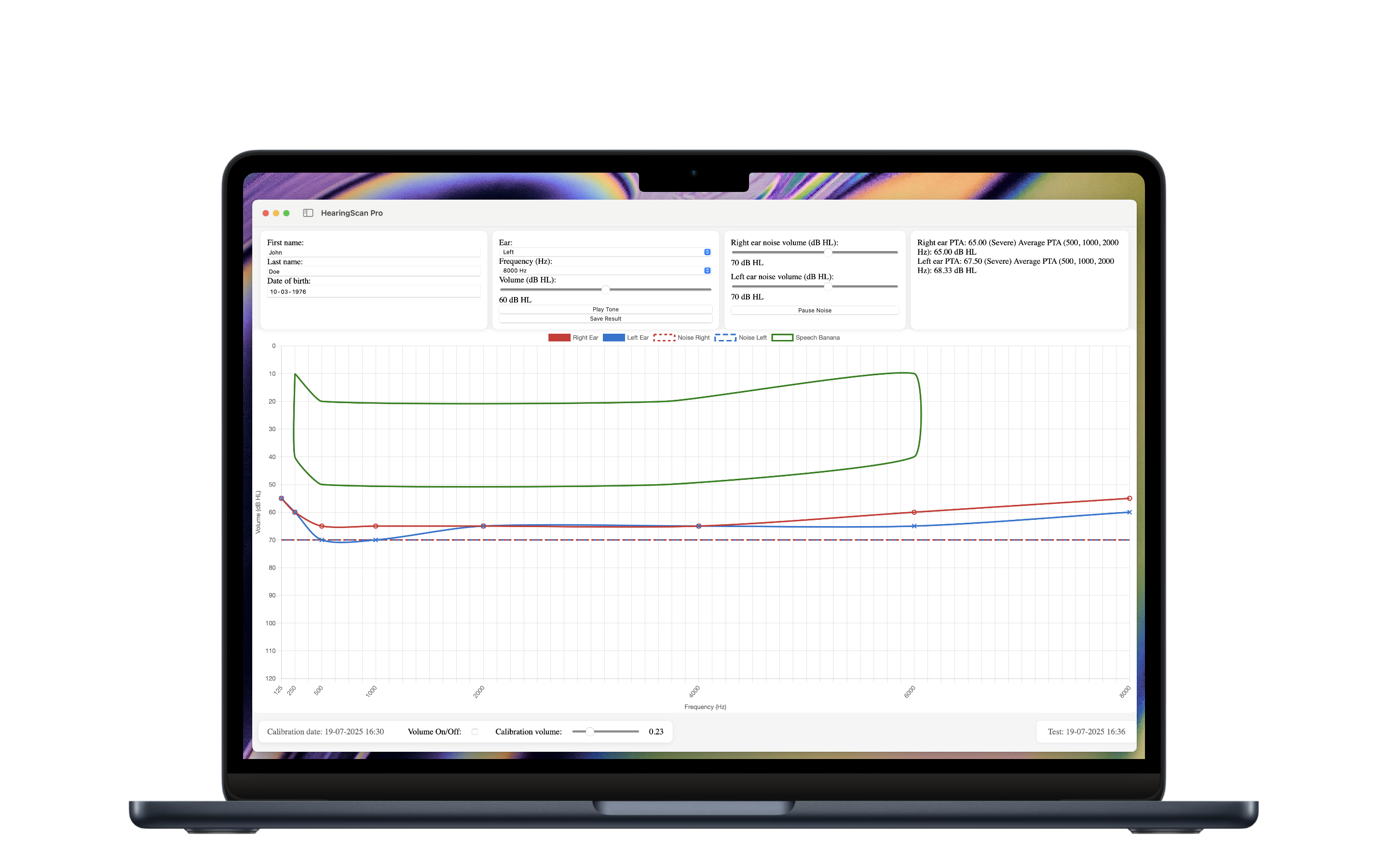This screenshot has height=868, width=1389.
Task: Hide the Right Ear legend swatch
Action: pyautogui.click(x=558, y=338)
